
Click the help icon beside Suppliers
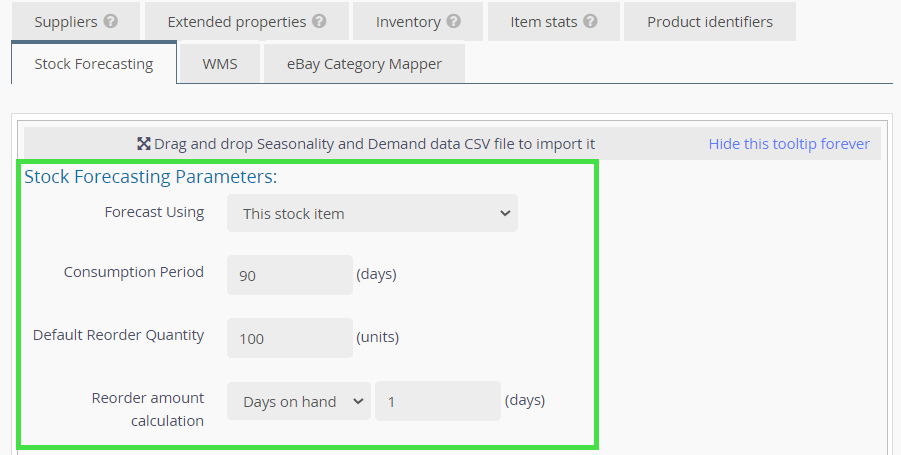110,21
